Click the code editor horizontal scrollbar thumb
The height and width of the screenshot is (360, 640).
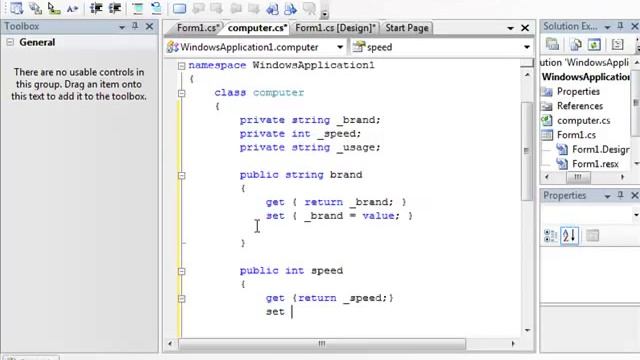[x=322, y=344]
